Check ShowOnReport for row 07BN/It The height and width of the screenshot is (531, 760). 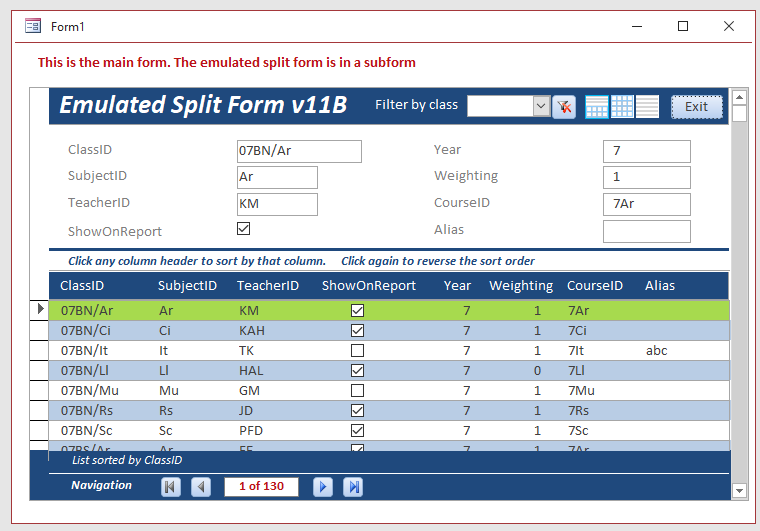[x=357, y=351]
